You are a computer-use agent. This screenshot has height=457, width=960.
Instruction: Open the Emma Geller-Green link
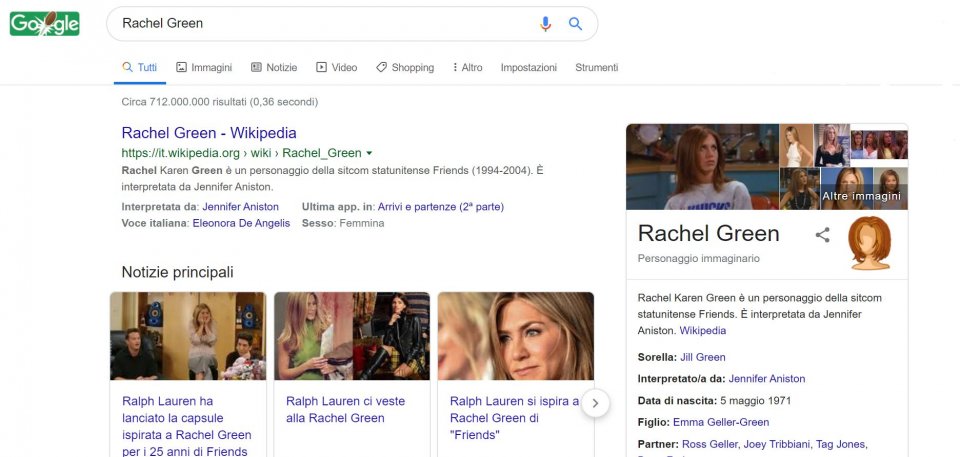pyautogui.click(x=721, y=422)
